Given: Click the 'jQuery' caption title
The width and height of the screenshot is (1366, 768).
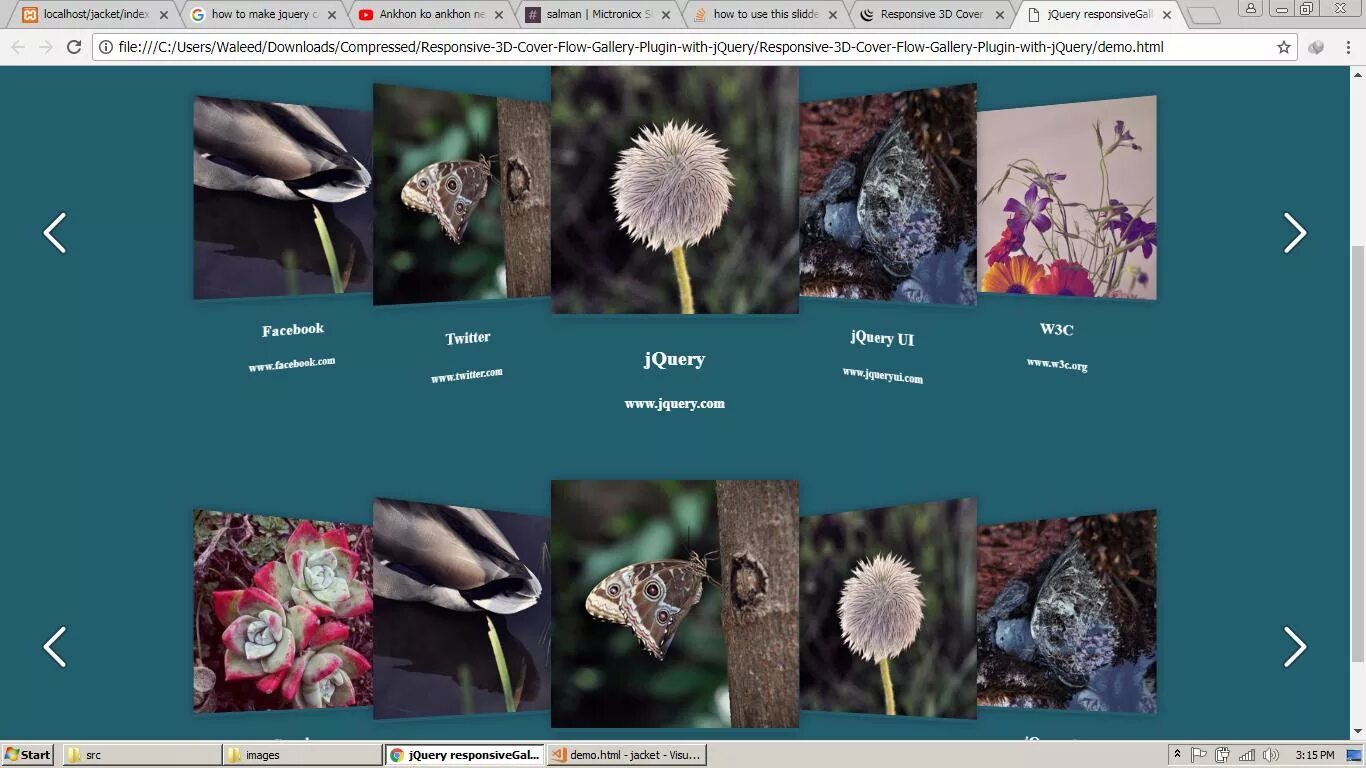Looking at the screenshot, I should 675,359.
